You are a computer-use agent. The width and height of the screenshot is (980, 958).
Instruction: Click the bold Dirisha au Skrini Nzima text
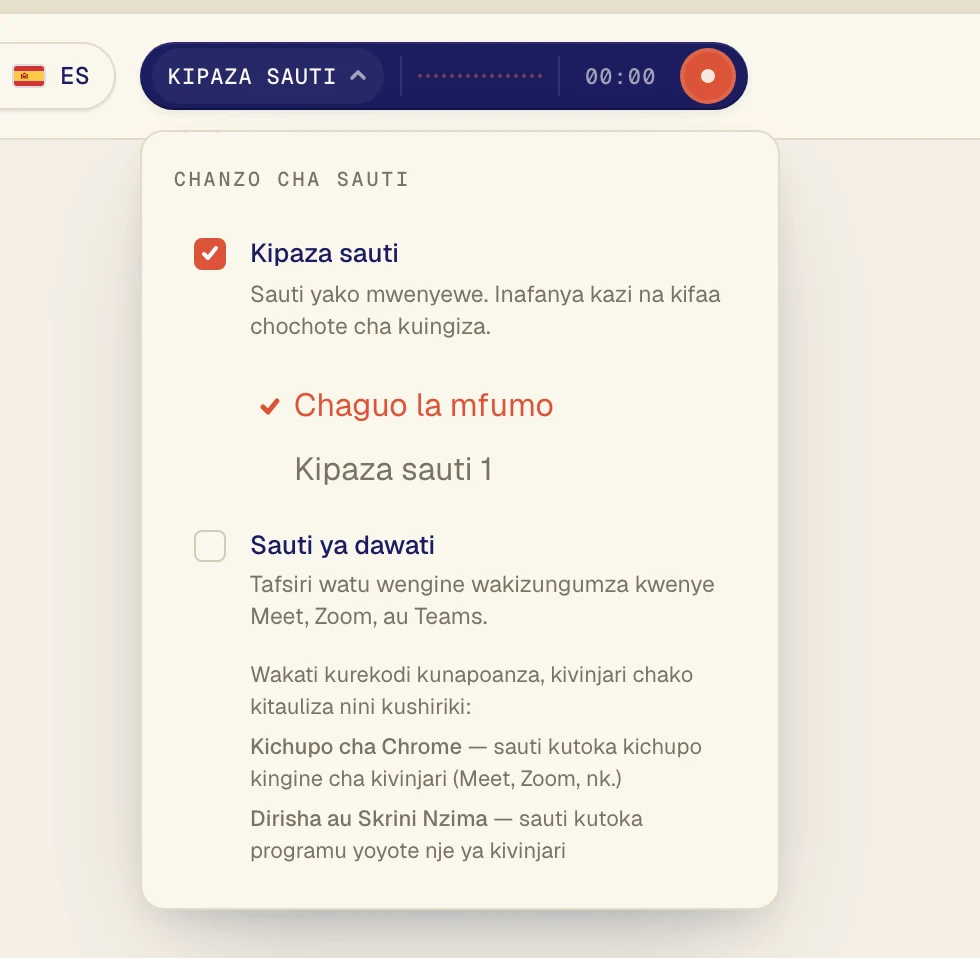(369, 818)
